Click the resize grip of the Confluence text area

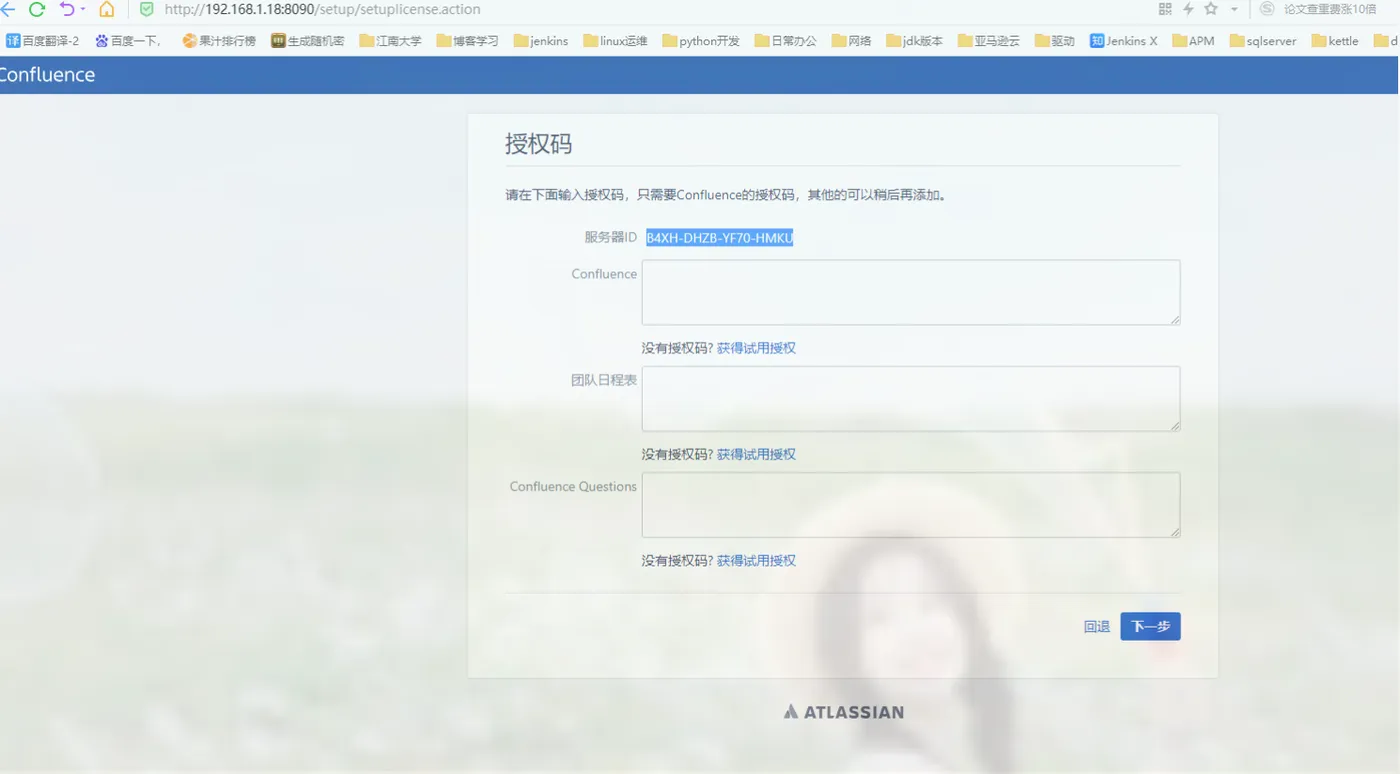[1175, 319]
